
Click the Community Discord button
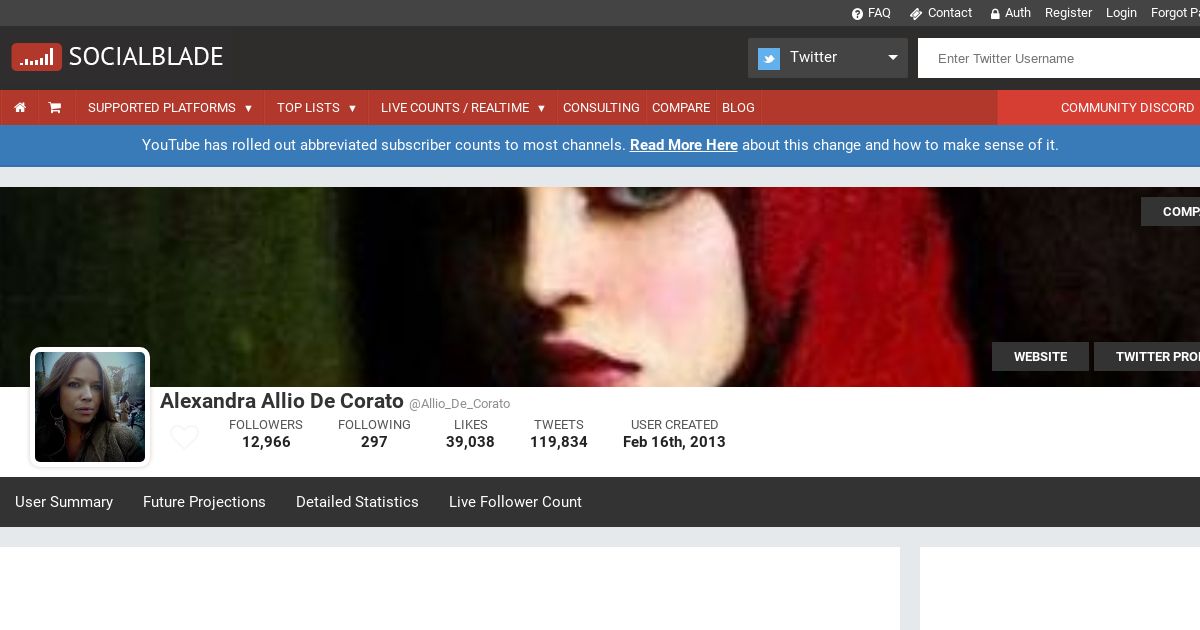click(1099, 108)
